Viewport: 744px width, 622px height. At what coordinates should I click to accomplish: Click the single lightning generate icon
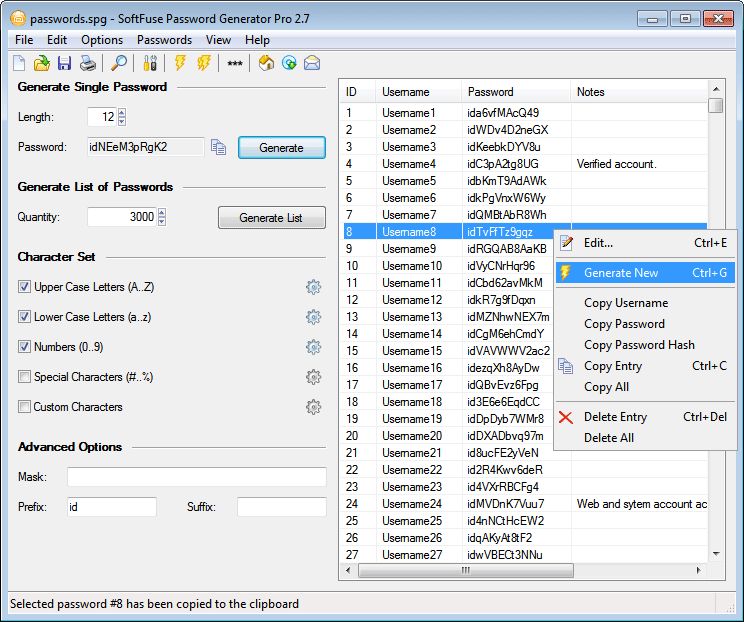(x=180, y=63)
